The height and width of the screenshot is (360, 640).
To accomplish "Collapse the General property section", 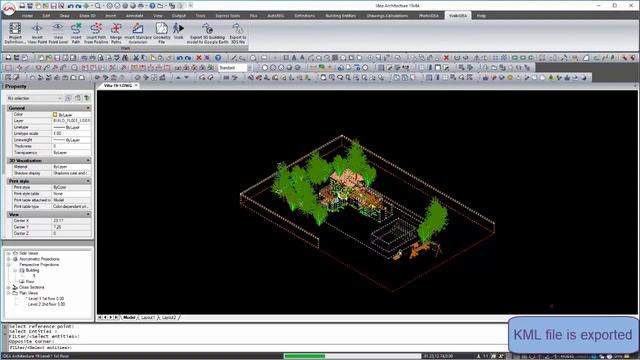I will pos(88,108).
